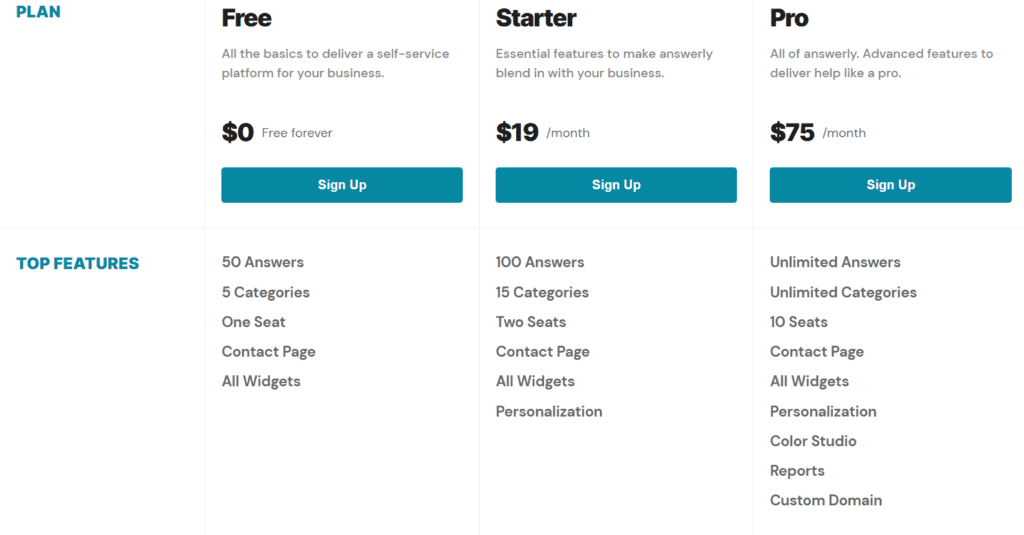Click the $19 per month price
Image resolution: width=1024 pixels, height=535 pixels.
click(542, 132)
